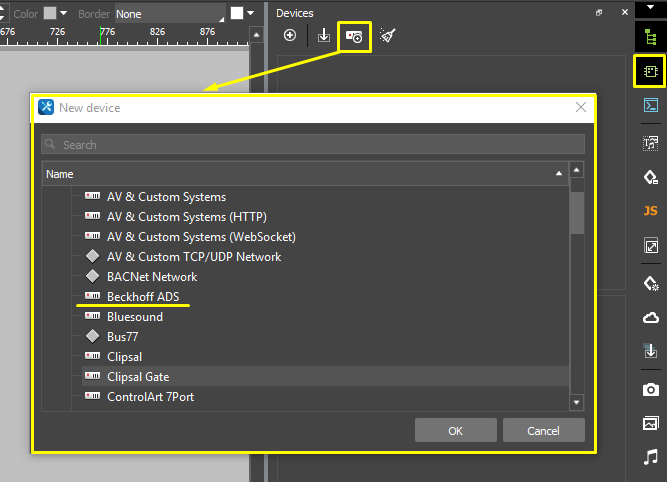Open the music note sounds panel

[650, 457]
